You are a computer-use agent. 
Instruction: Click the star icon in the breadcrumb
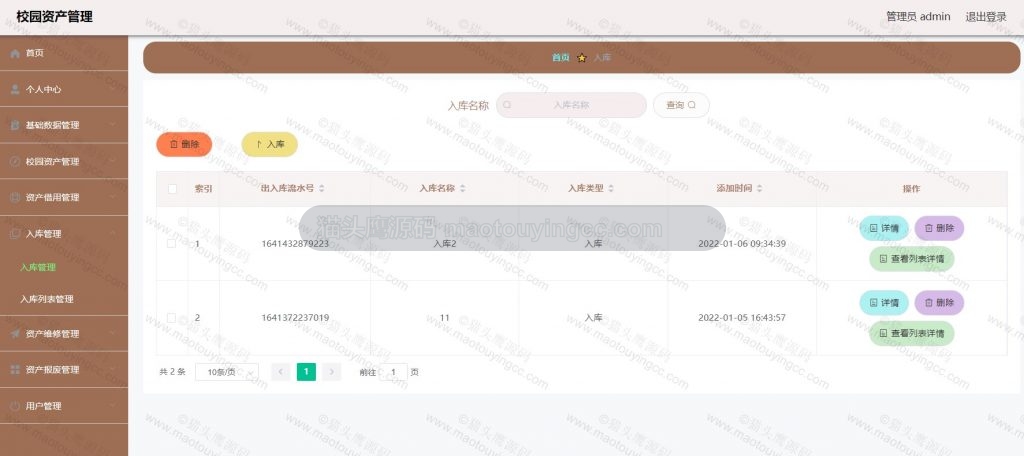tap(582, 58)
